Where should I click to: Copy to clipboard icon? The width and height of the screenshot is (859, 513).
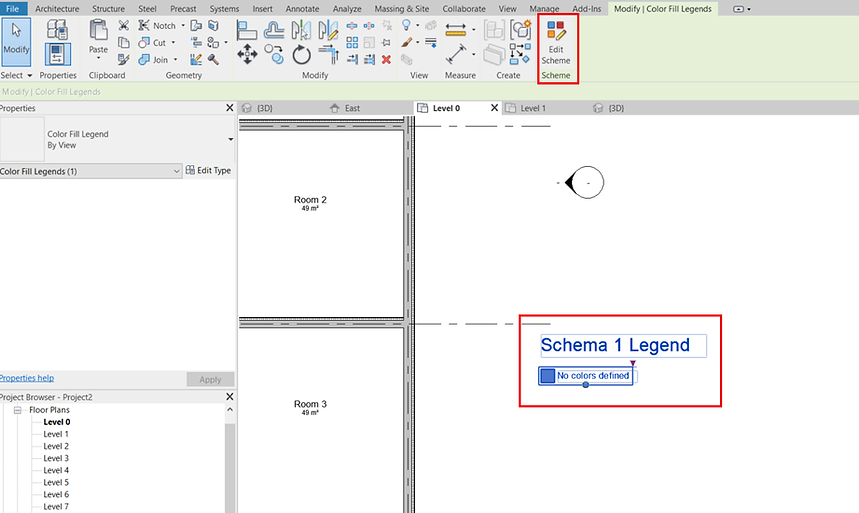click(x=124, y=42)
